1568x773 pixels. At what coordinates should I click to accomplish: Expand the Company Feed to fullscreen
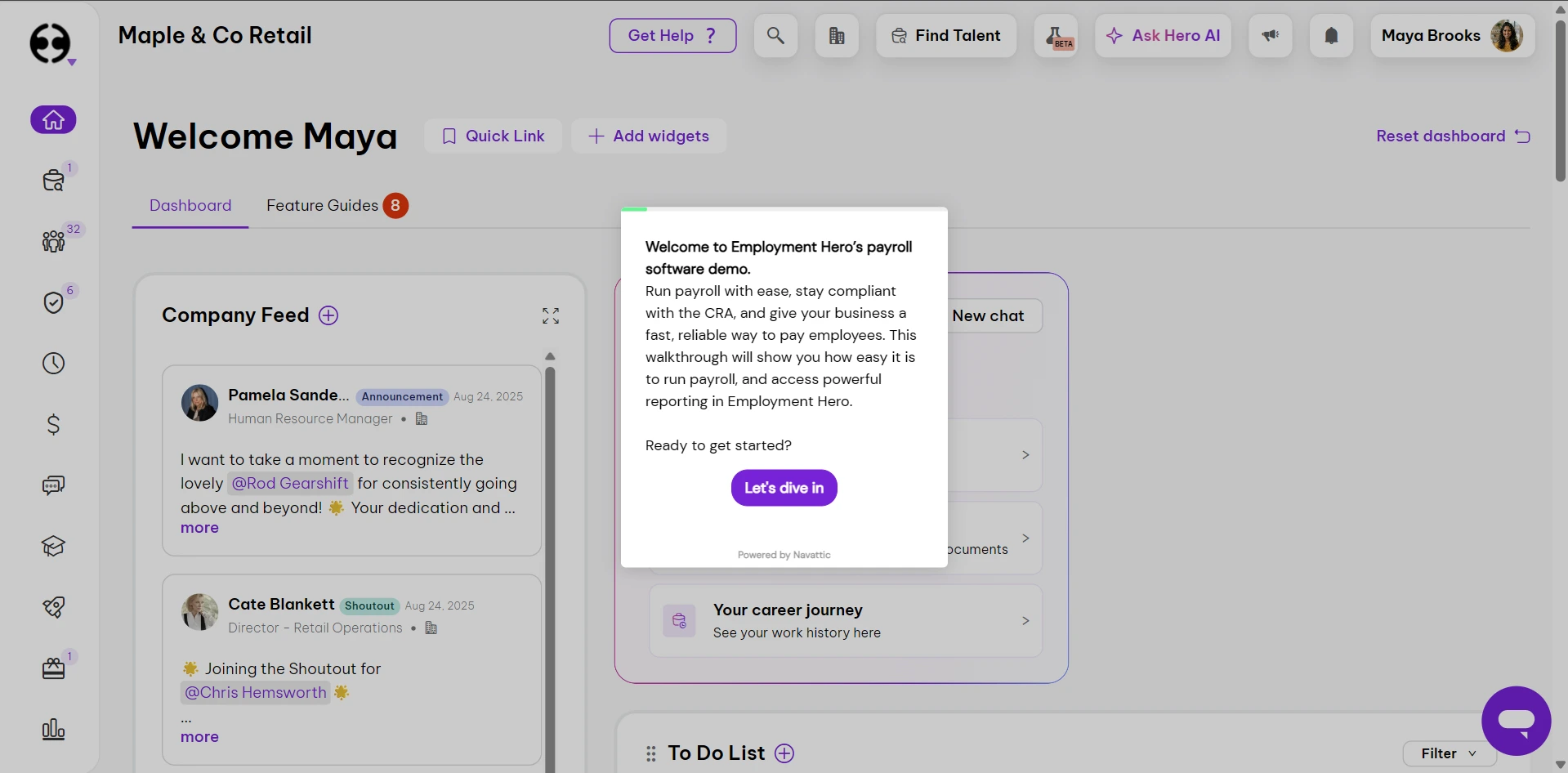[x=551, y=316]
